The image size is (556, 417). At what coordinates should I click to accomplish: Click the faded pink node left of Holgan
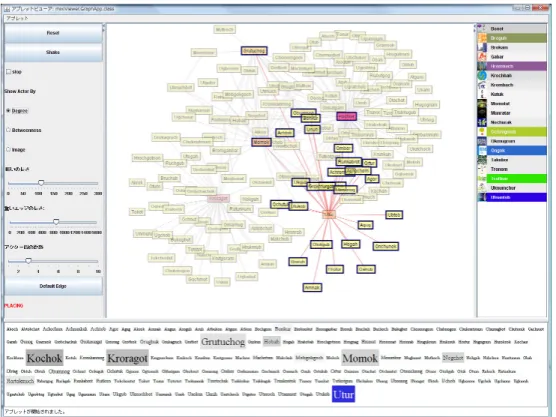(x=218, y=199)
